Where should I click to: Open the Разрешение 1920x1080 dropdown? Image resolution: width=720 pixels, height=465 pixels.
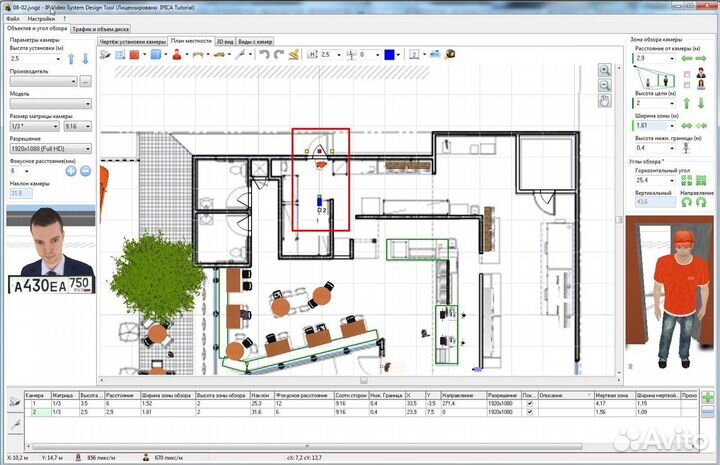point(50,148)
